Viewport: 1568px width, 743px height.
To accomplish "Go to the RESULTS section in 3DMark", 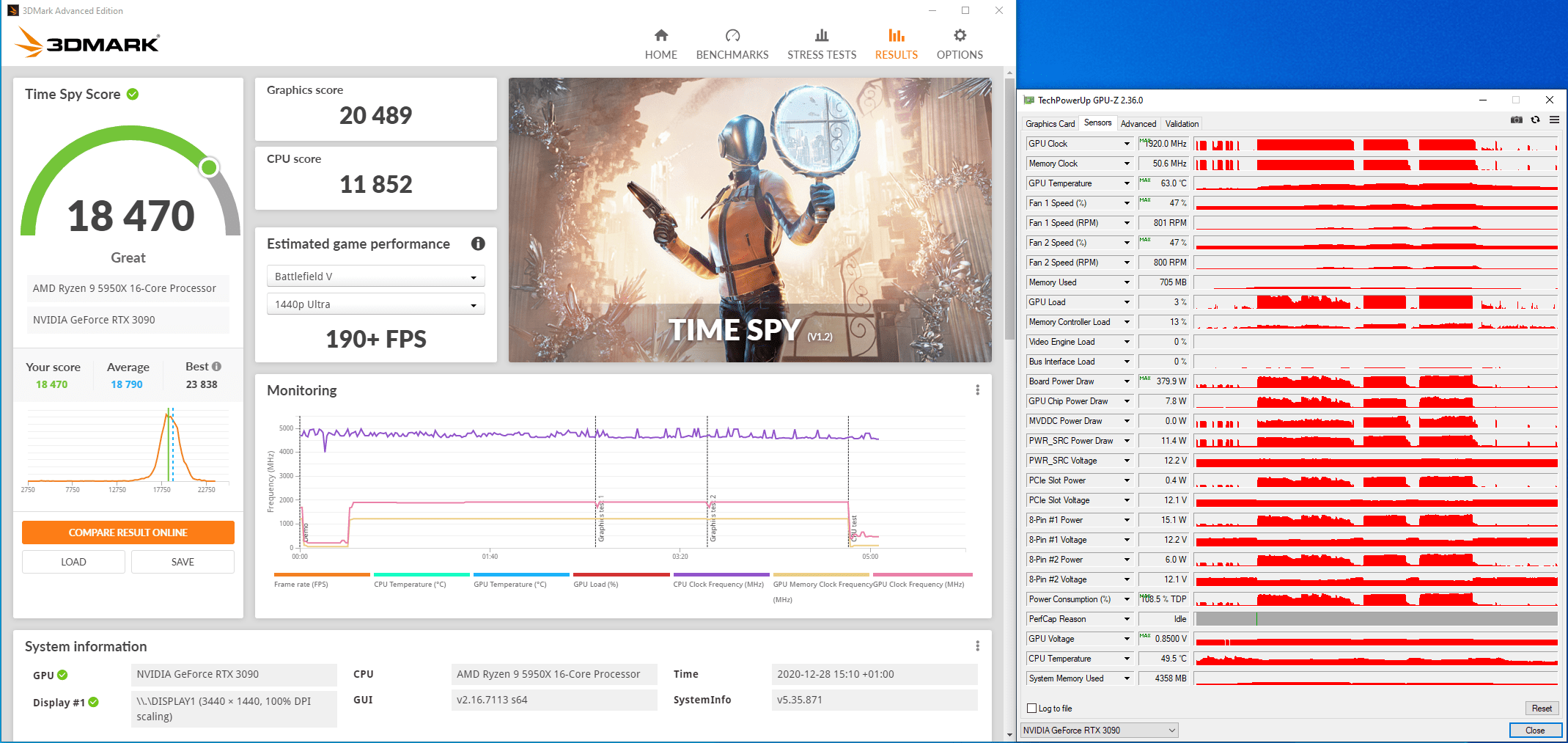I will pos(896,44).
